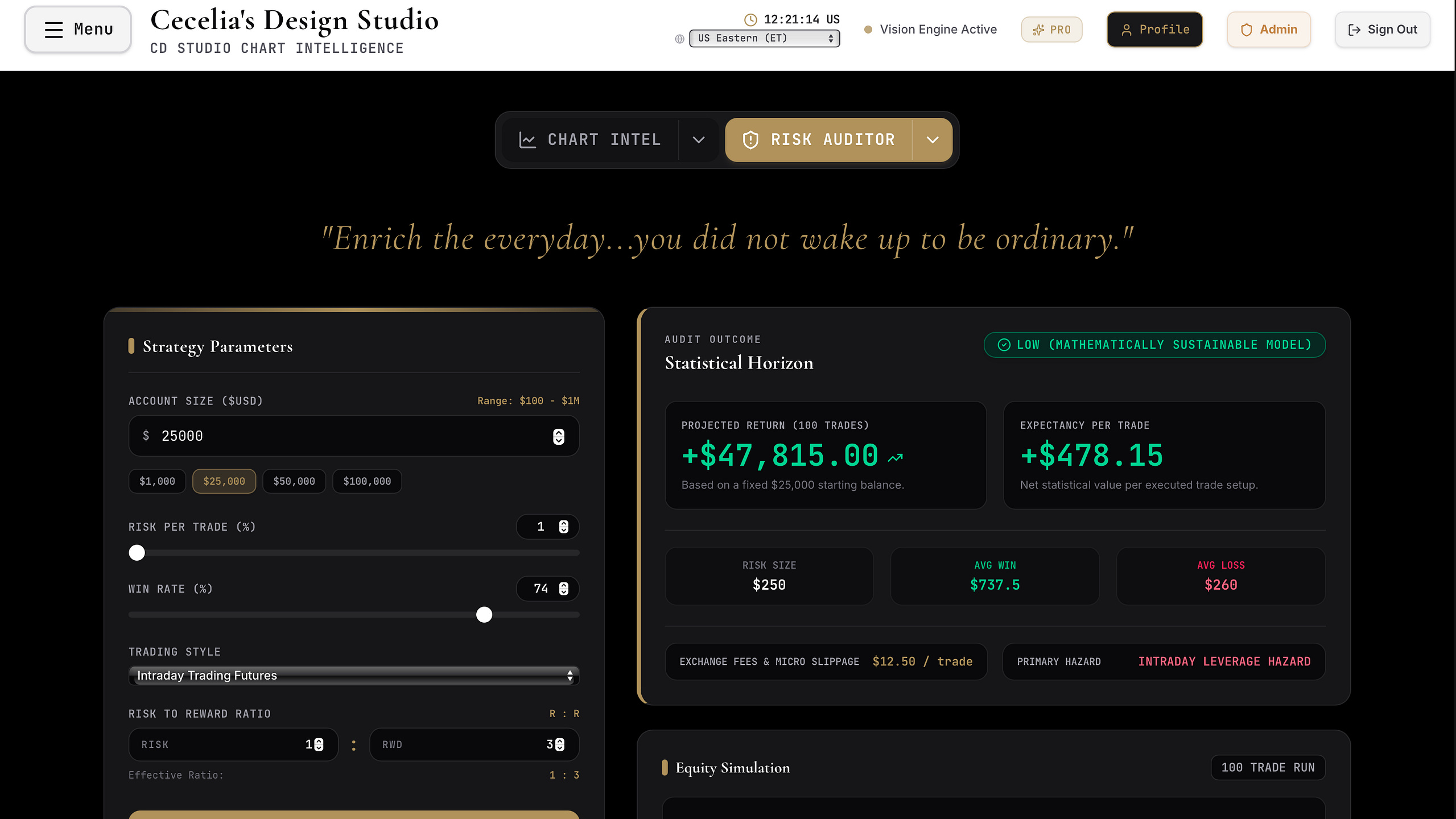The width and height of the screenshot is (1456, 819).
Task: Switch to the Risk Auditor tab
Action: pos(819,140)
